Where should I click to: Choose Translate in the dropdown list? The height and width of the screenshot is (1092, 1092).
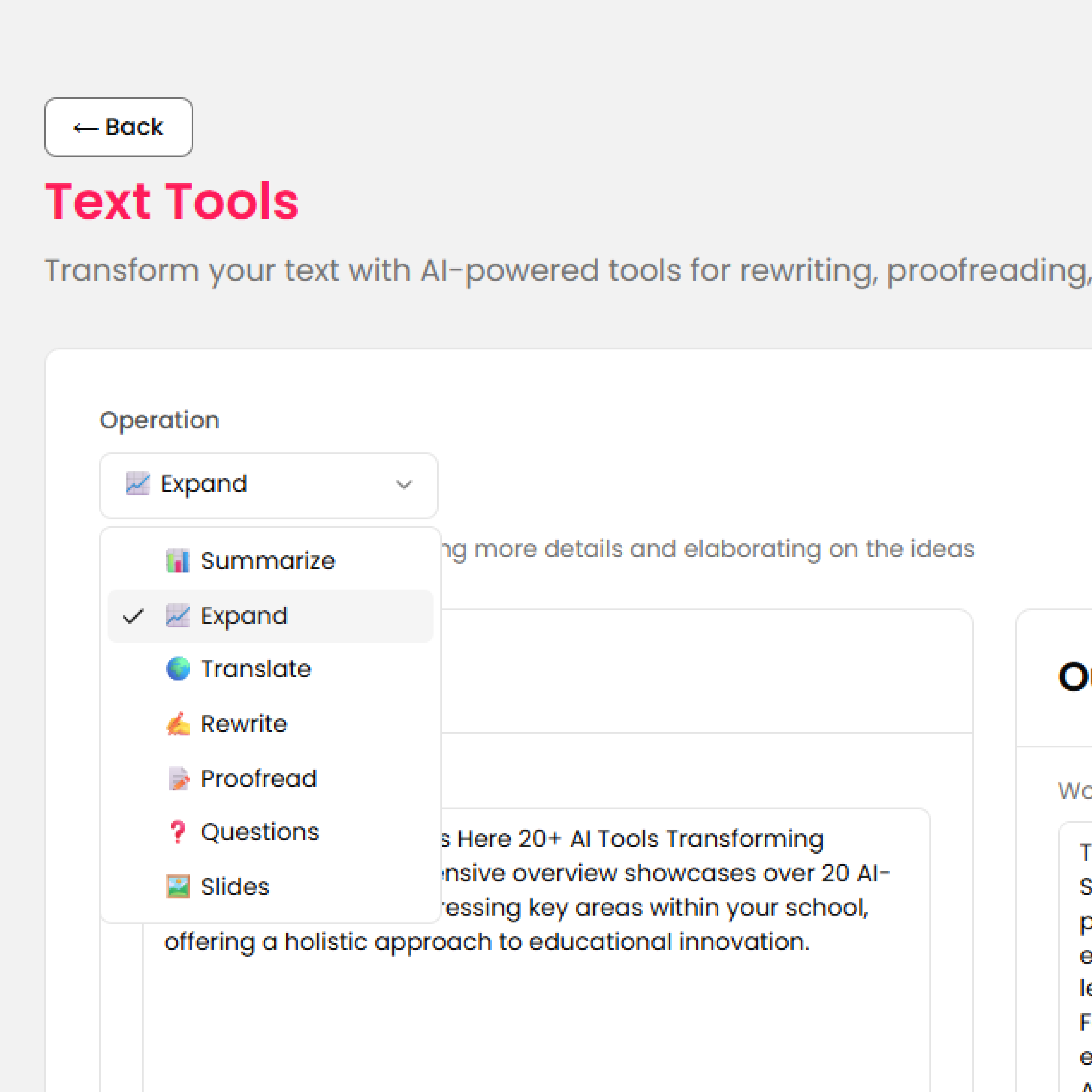click(256, 669)
